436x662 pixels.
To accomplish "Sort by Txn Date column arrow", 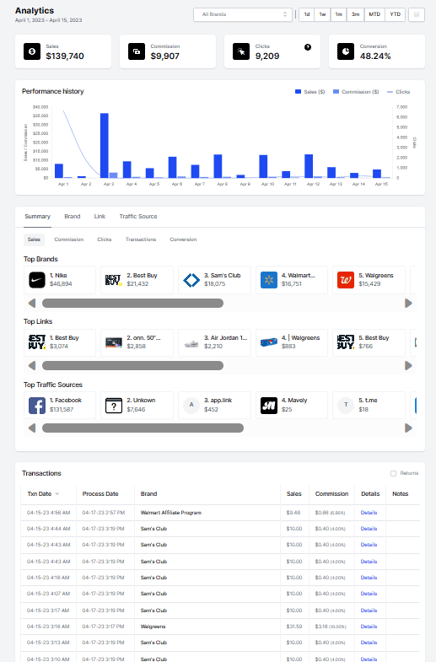I will click(57, 494).
